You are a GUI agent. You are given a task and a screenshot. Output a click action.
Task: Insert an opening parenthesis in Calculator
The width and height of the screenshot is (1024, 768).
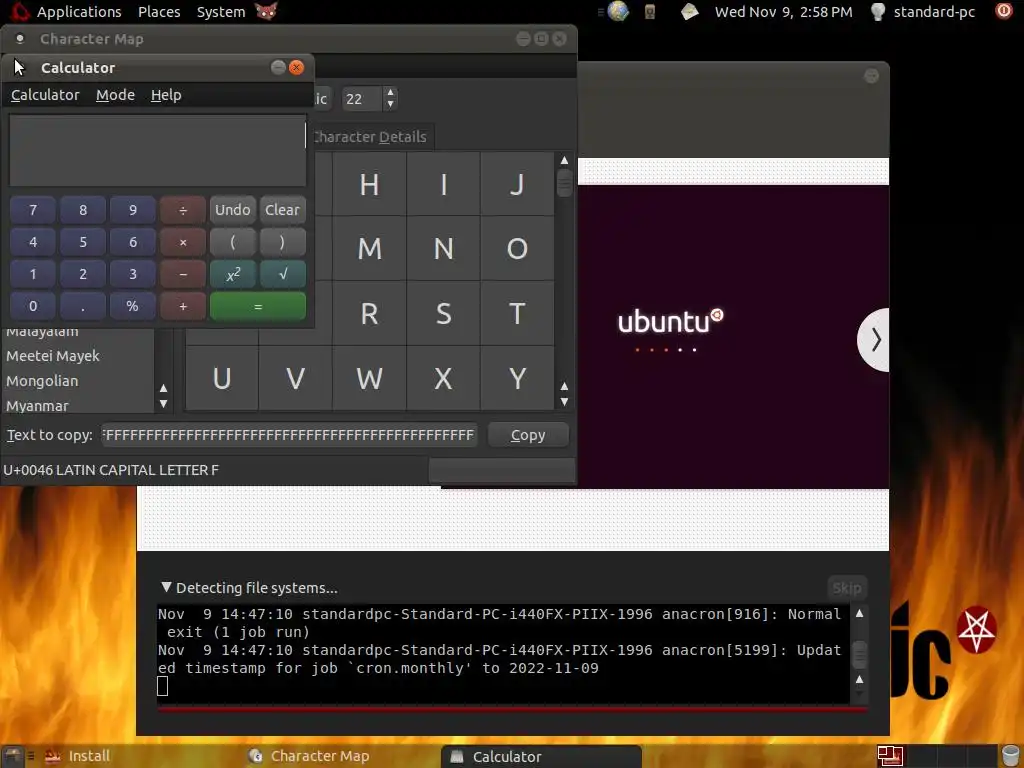[232, 242]
